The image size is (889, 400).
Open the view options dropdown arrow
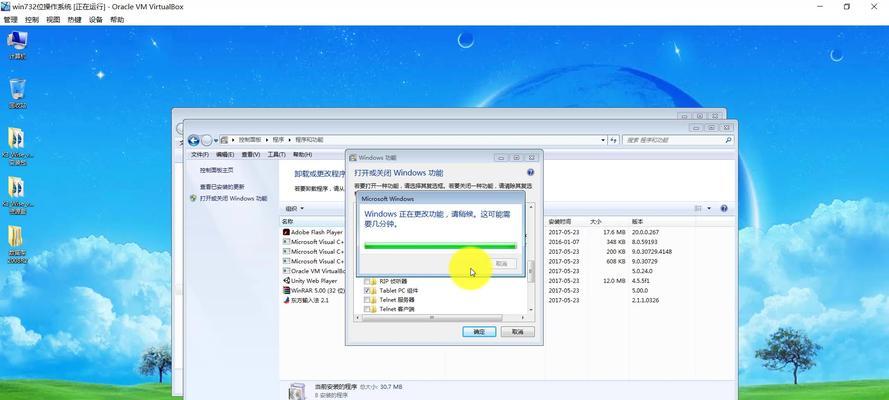[x=709, y=208]
